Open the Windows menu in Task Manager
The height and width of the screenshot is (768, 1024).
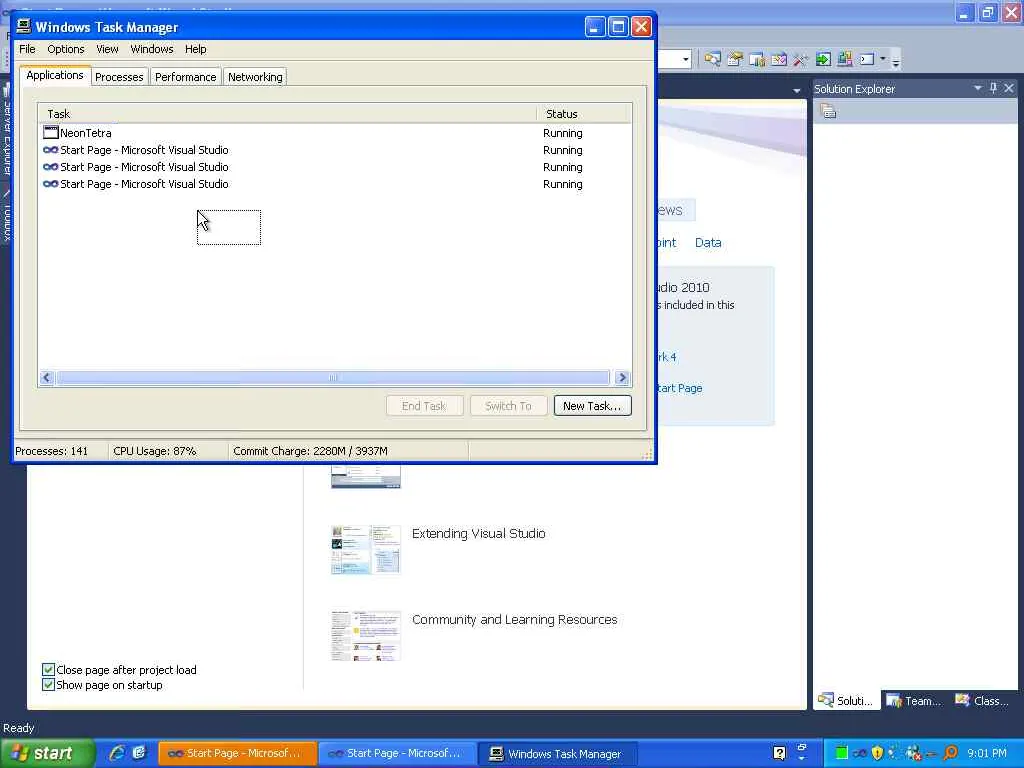pos(152,49)
